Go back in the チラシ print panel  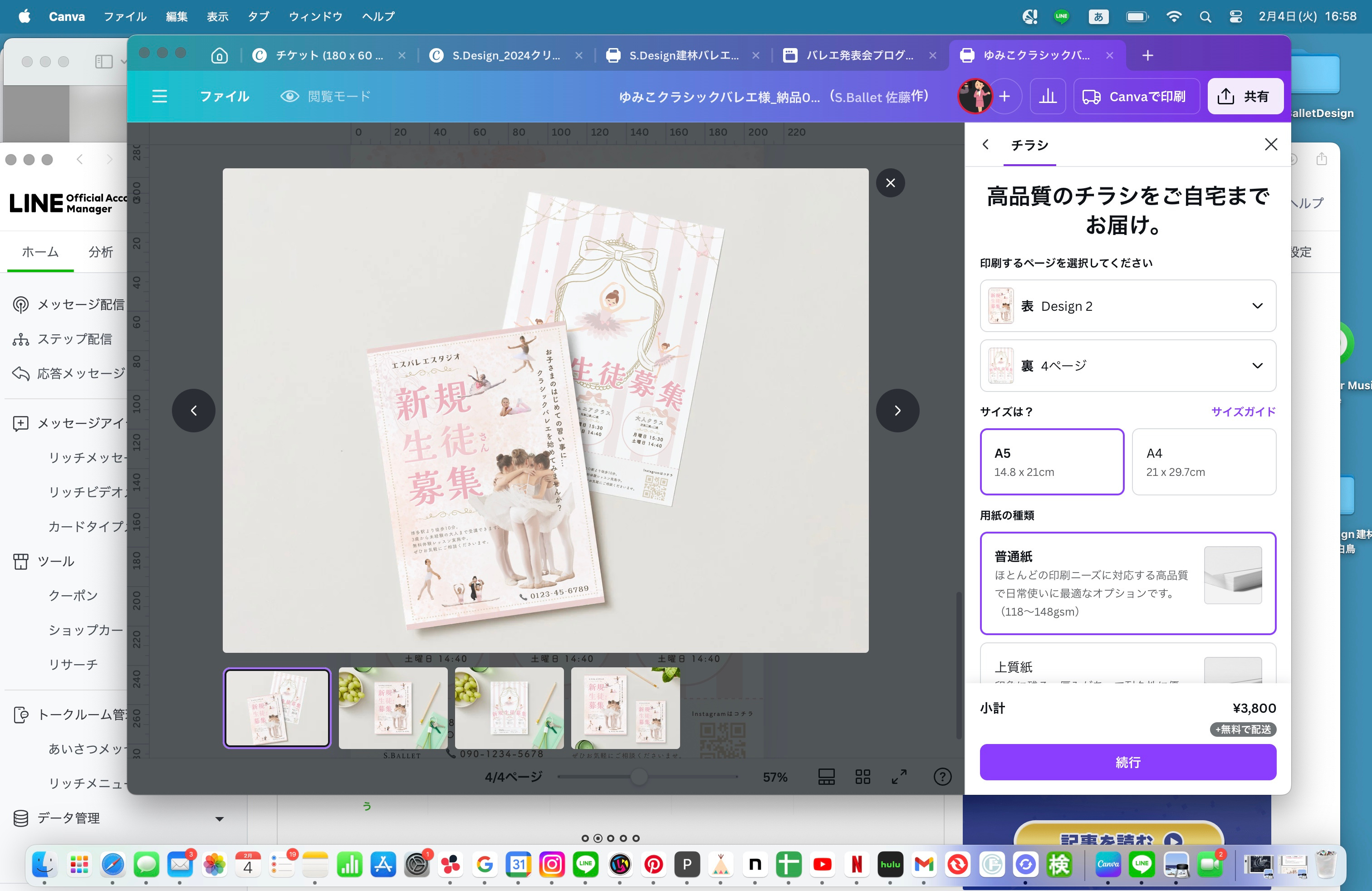pyautogui.click(x=985, y=144)
